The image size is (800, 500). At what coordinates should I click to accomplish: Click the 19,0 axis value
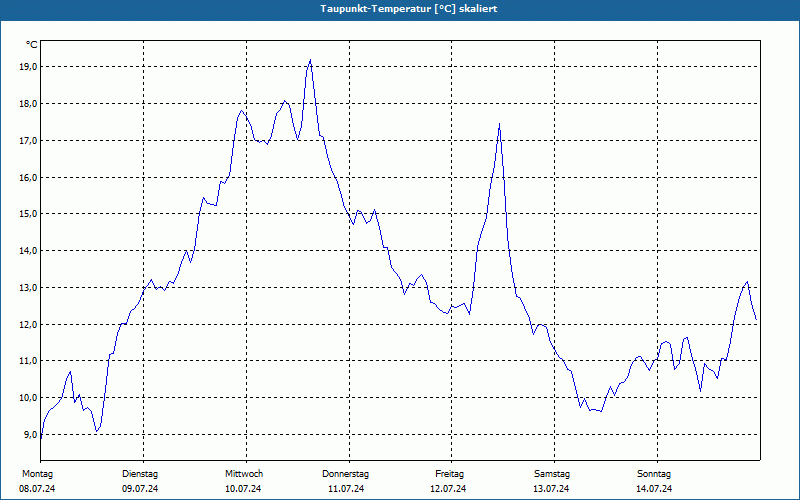(x=29, y=67)
